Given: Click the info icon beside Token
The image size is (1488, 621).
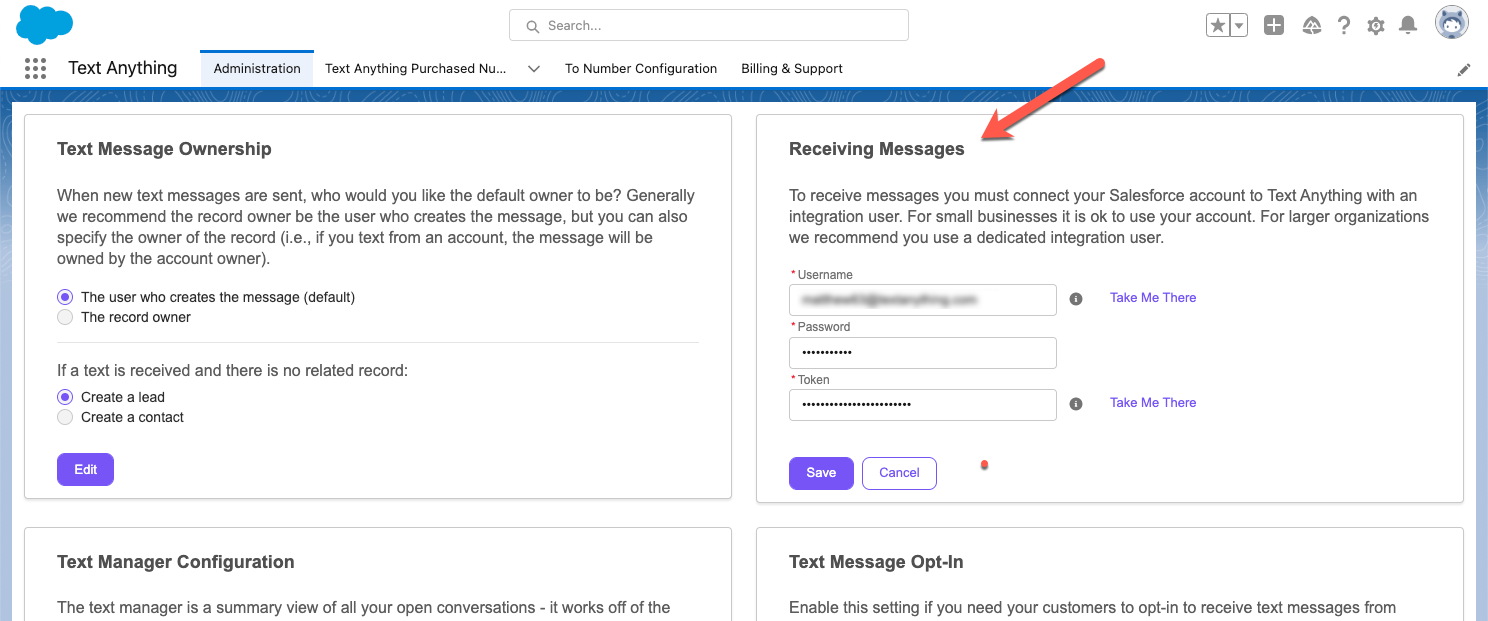Looking at the screenshot, I should pos(1076,404).
